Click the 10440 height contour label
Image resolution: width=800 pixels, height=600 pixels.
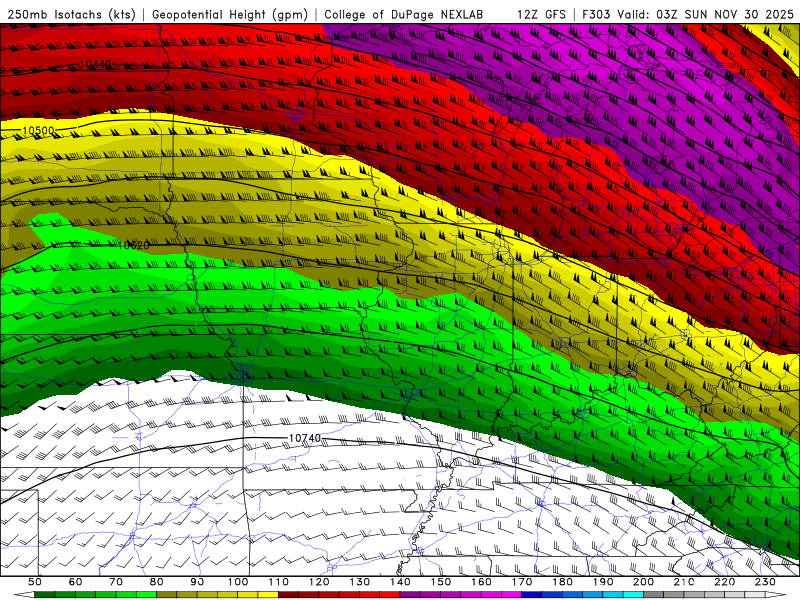tap(96, 64)
